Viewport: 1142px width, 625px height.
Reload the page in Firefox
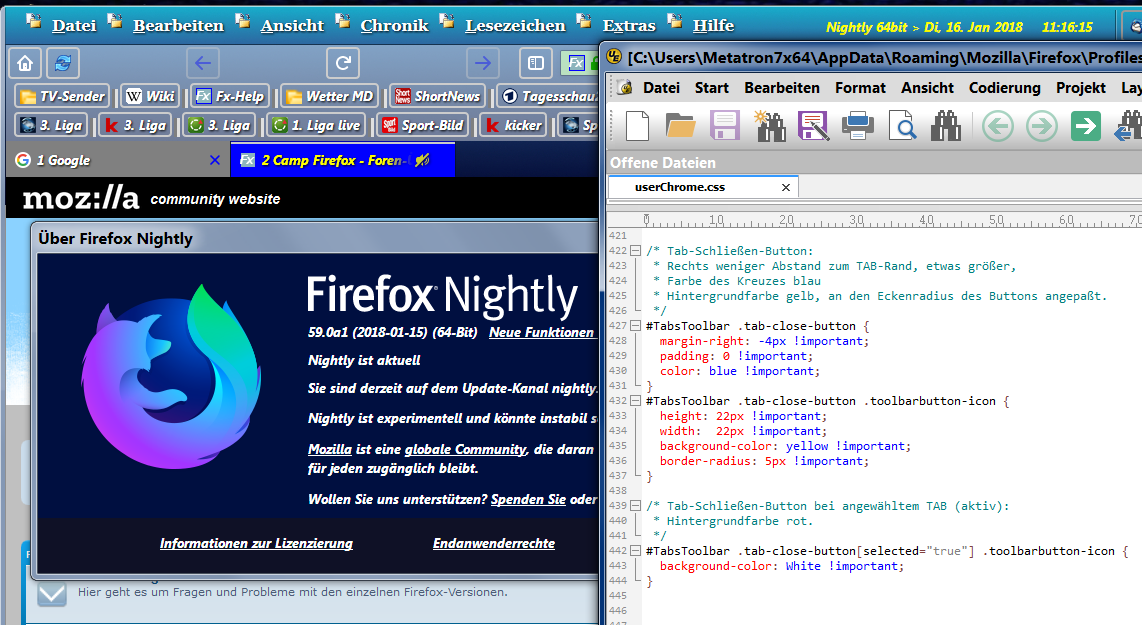coord(343,63)
